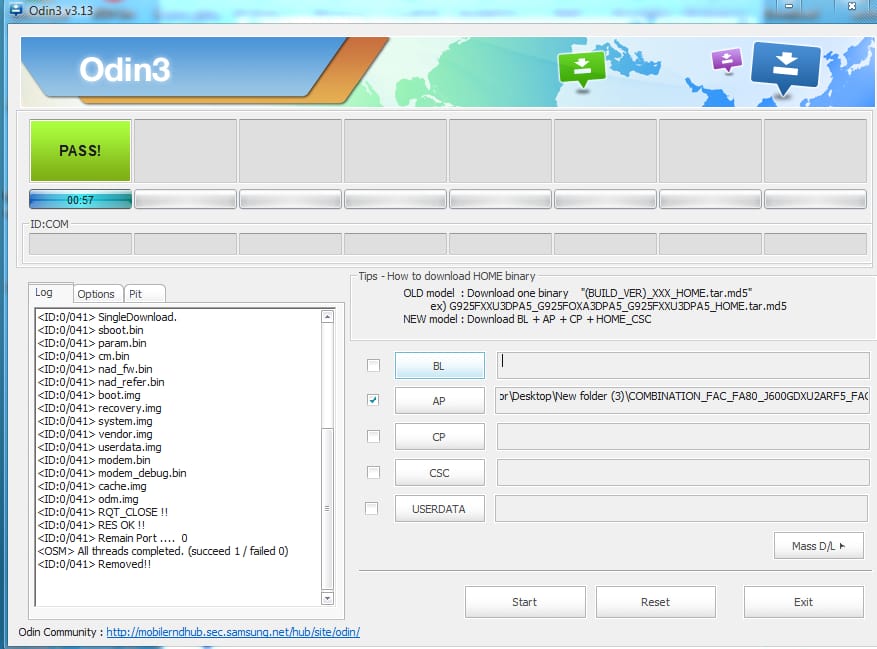Click the Reset button
This screenshot has height=649, width=877.
(x=656, y=602)
